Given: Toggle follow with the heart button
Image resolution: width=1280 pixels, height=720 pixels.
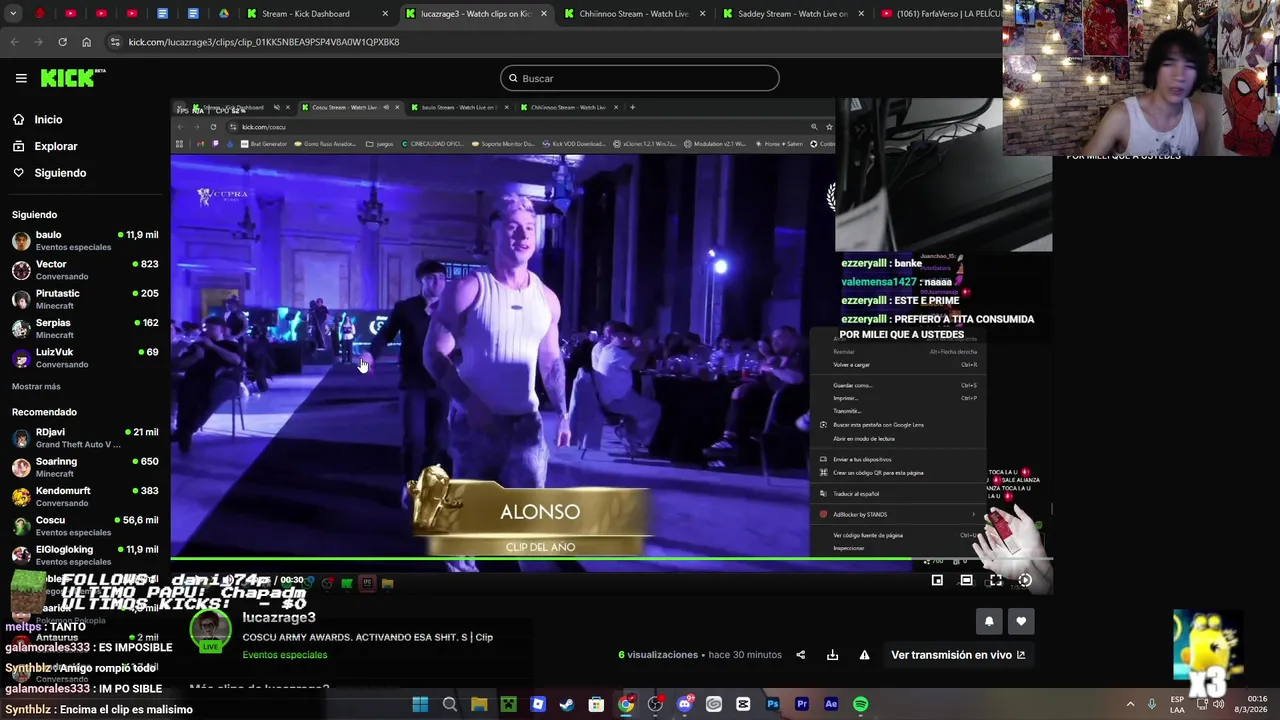Looking at the screenshot, I should pyautogui.click(x=1021, y=621).
